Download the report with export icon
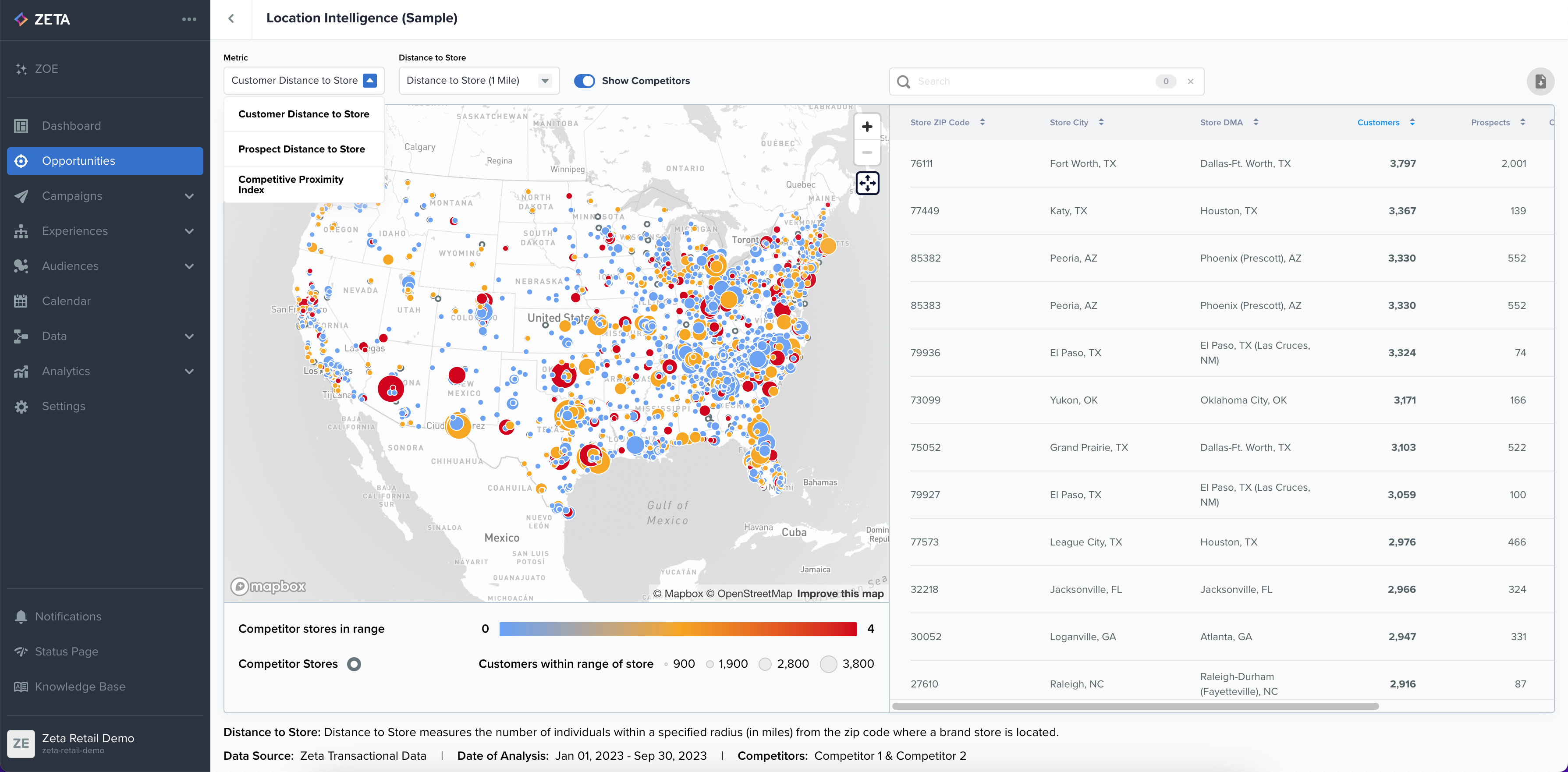This screenshot has height=772, width=1568. pyautogui.click(x=1540, y=81)
